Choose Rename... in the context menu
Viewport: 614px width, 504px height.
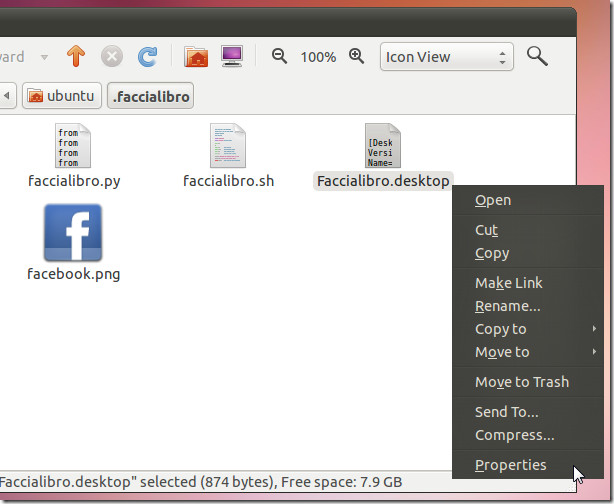tap(528, 306)
